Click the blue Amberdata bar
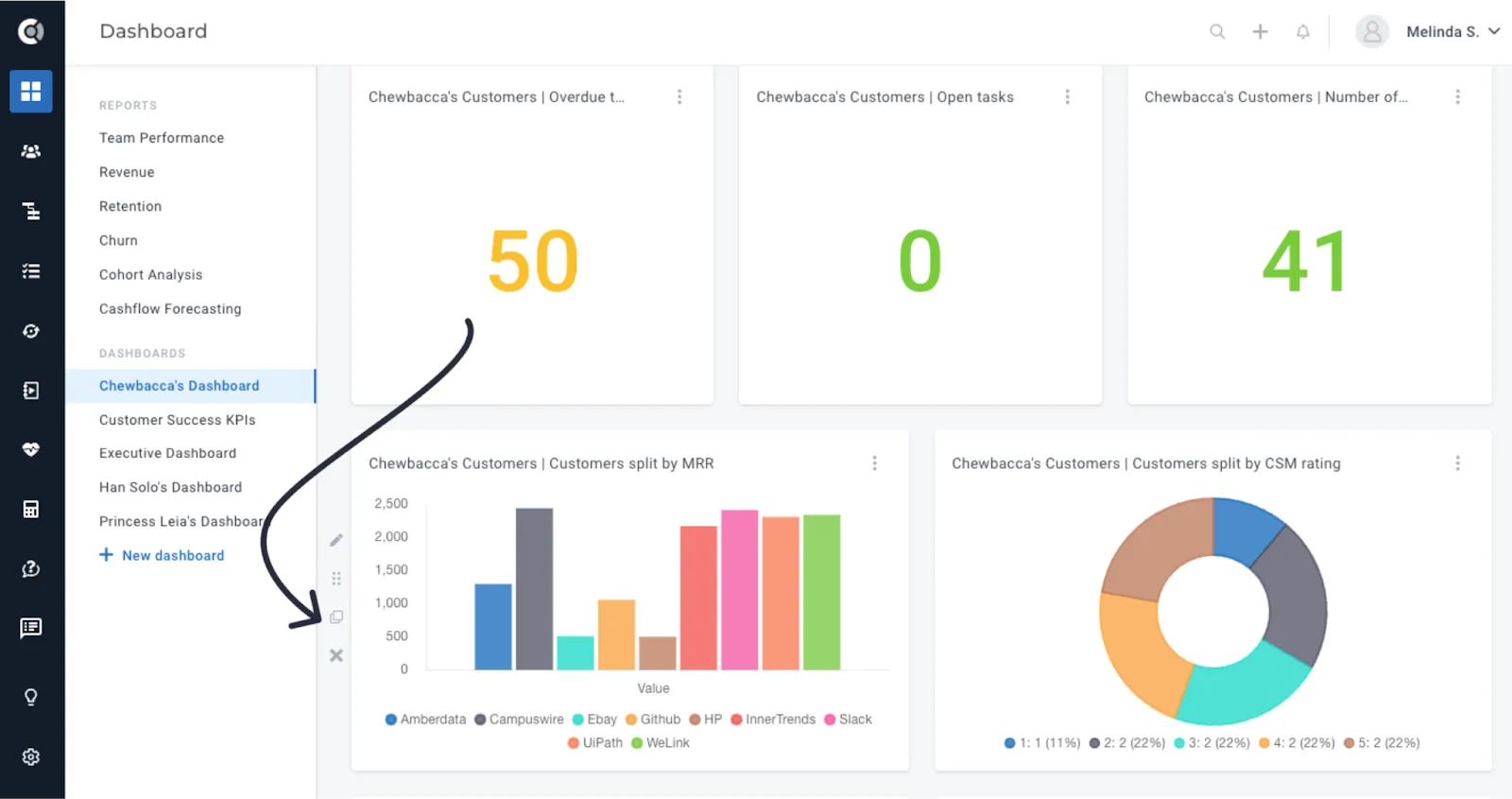 click(x=492, y=627)
